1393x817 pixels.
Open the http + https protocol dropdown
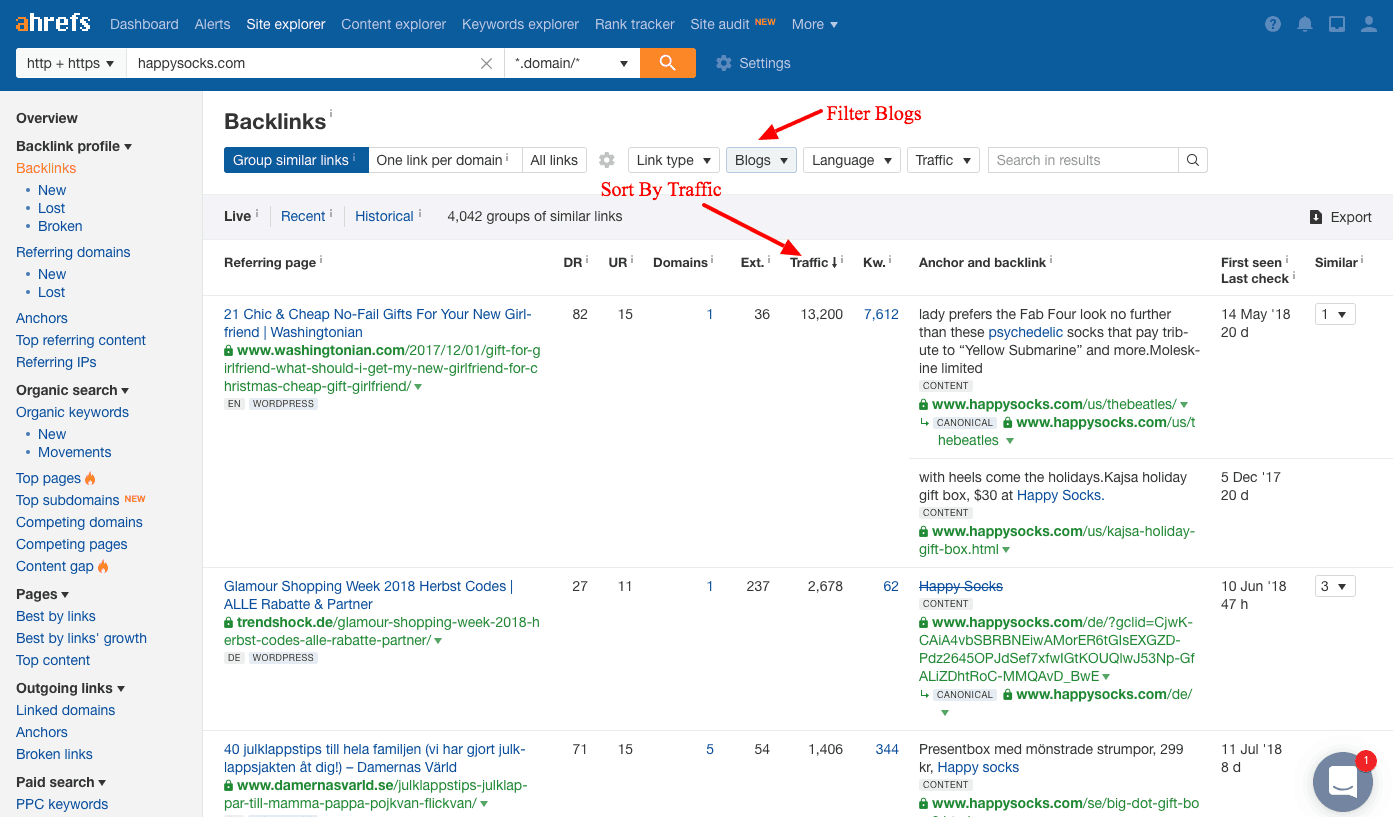[70, 63]
